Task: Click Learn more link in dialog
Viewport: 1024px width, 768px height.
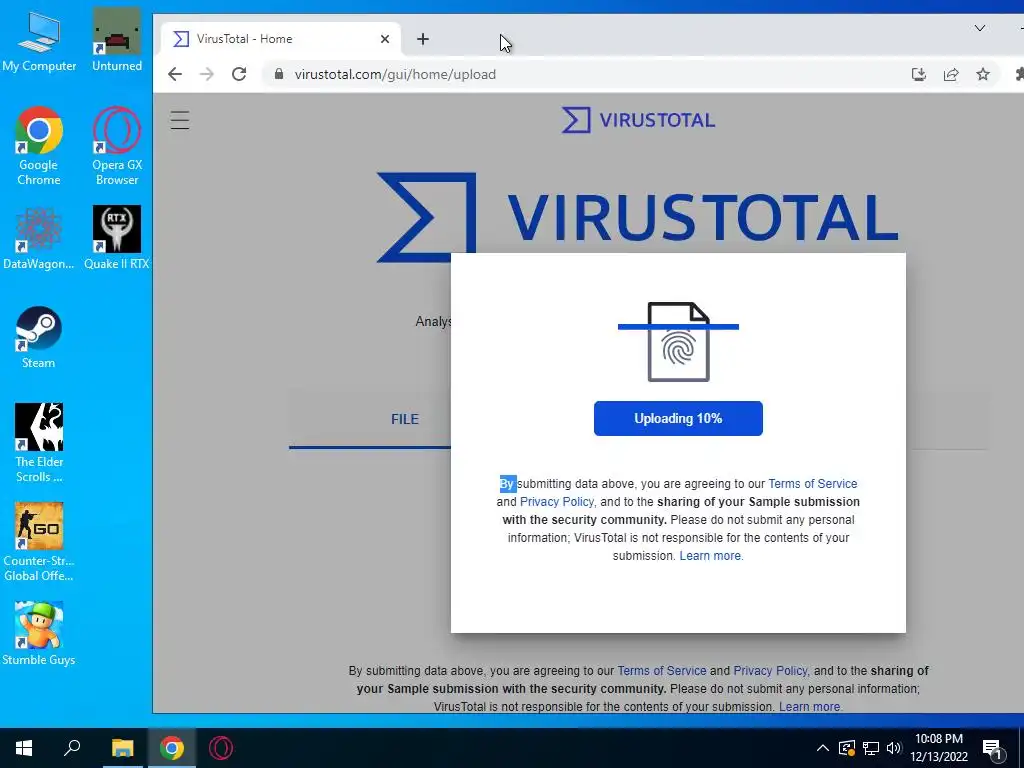Action: point(711,556)
